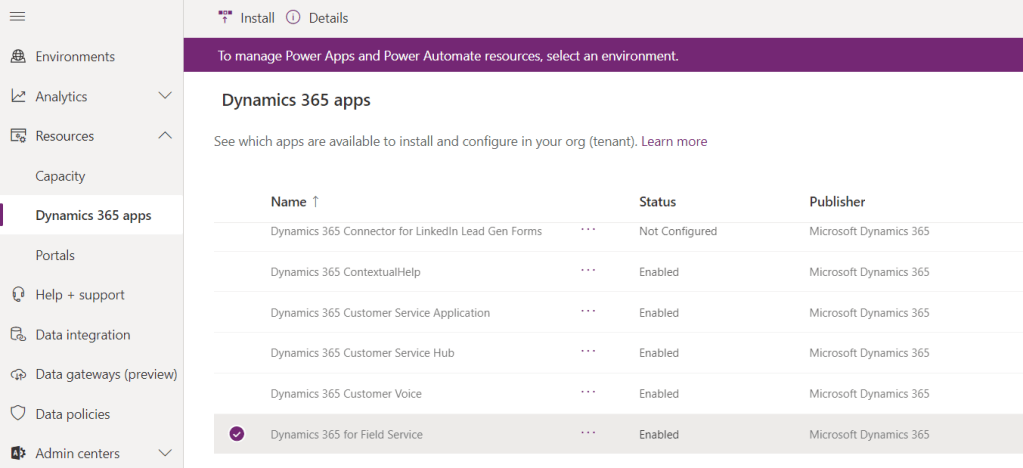Open more options for Customer Voice row
Screen dimensions: 1023x468
tap(588, 393)
